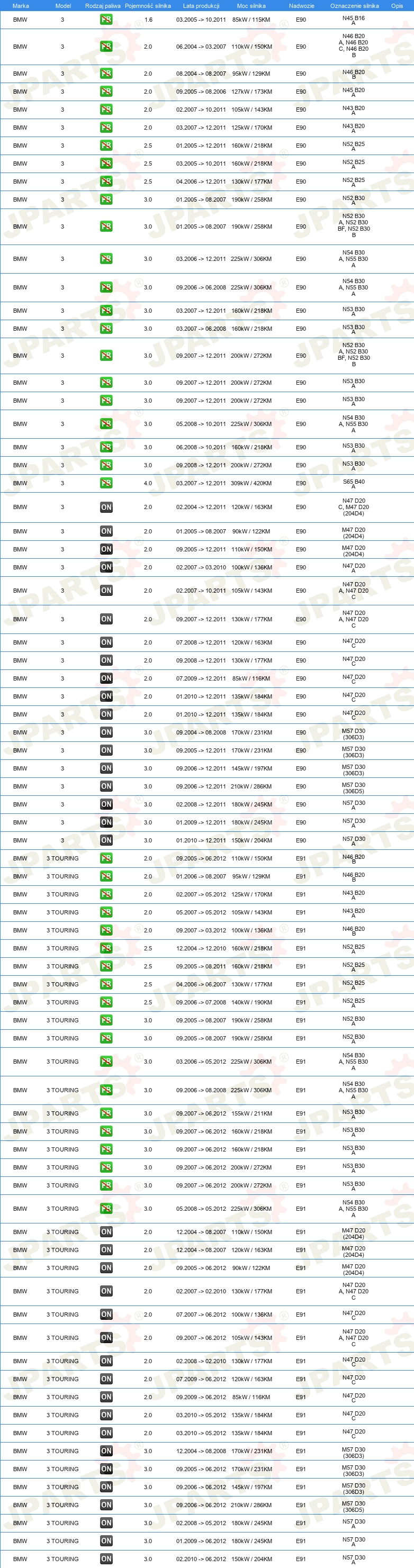
Task: Click PB icon in 2.5 01.2005 -> 12.2011 row
Action: [x=106, y=146]
